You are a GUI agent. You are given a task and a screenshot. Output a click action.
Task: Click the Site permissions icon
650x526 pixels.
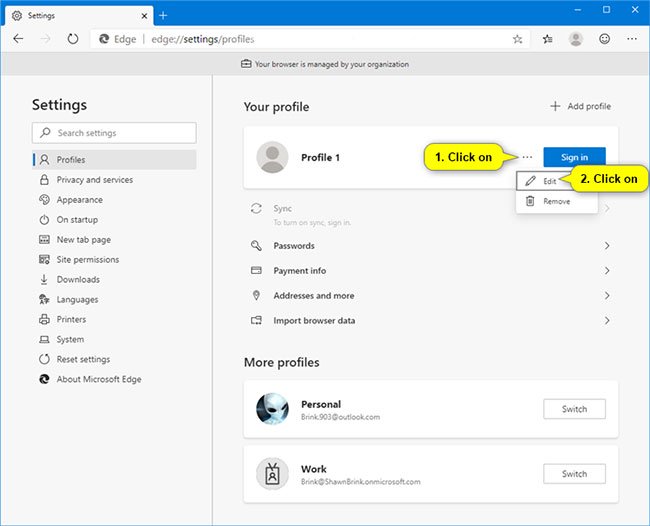point(44,259)
